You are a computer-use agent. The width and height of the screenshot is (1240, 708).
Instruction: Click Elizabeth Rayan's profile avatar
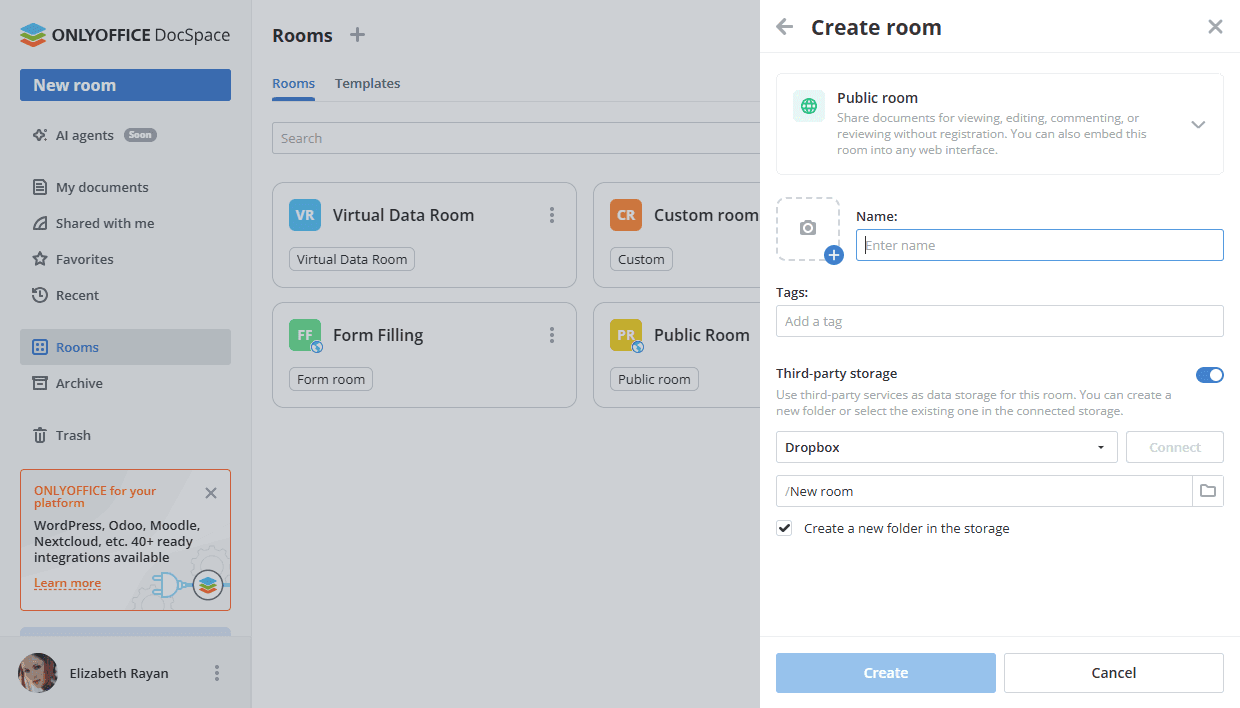coord(37,673)
